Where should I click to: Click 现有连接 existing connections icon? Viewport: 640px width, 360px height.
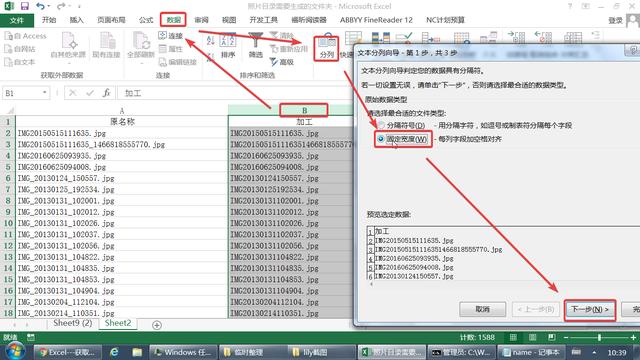[106, 46]
